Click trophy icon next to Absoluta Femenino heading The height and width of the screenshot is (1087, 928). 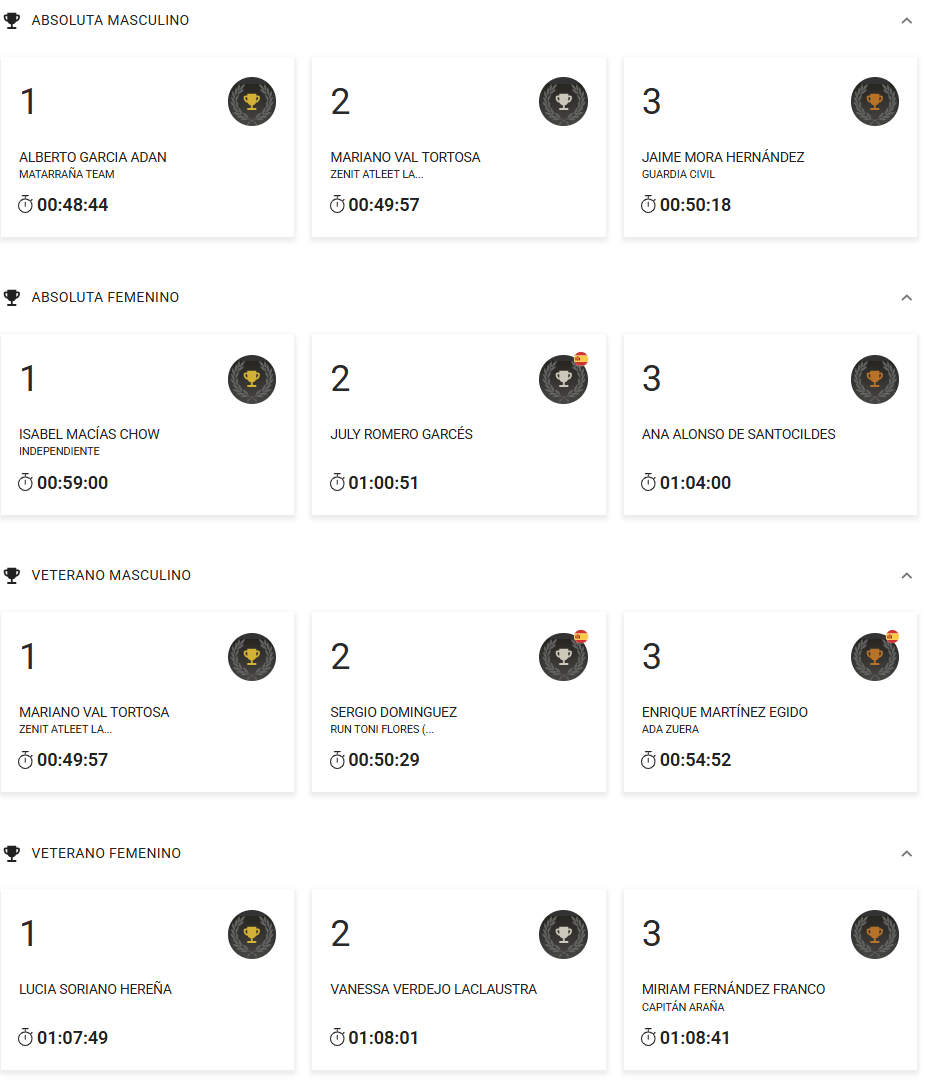click(12, 298)
